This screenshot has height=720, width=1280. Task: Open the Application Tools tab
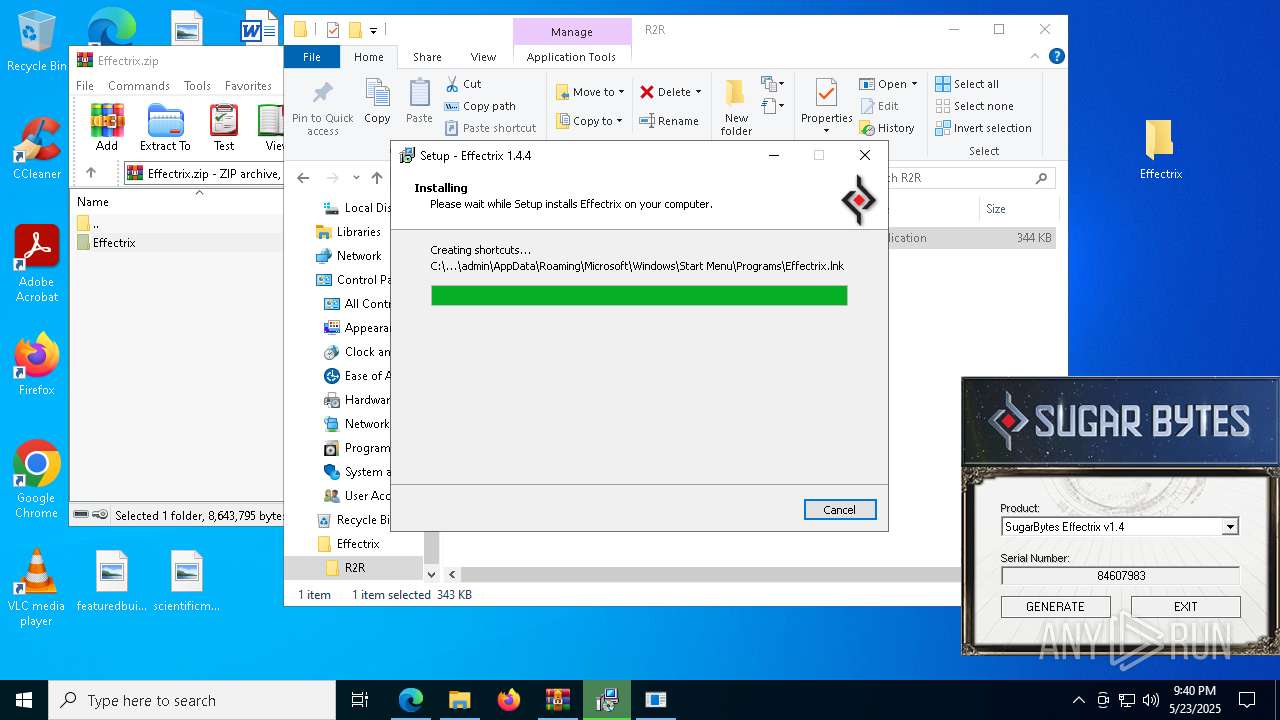click(571, 57)
